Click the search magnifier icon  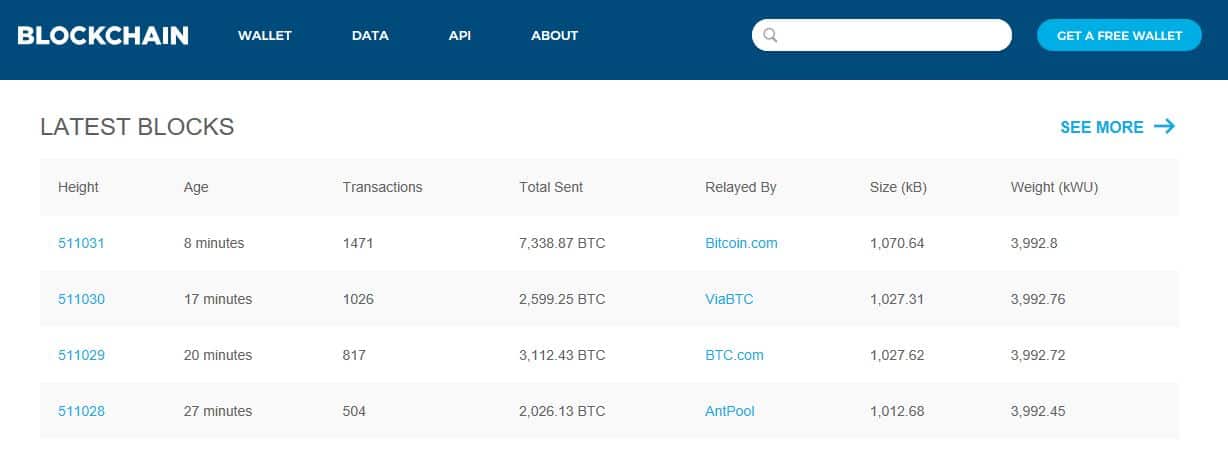pyautogui.click(x=770, y=36)
